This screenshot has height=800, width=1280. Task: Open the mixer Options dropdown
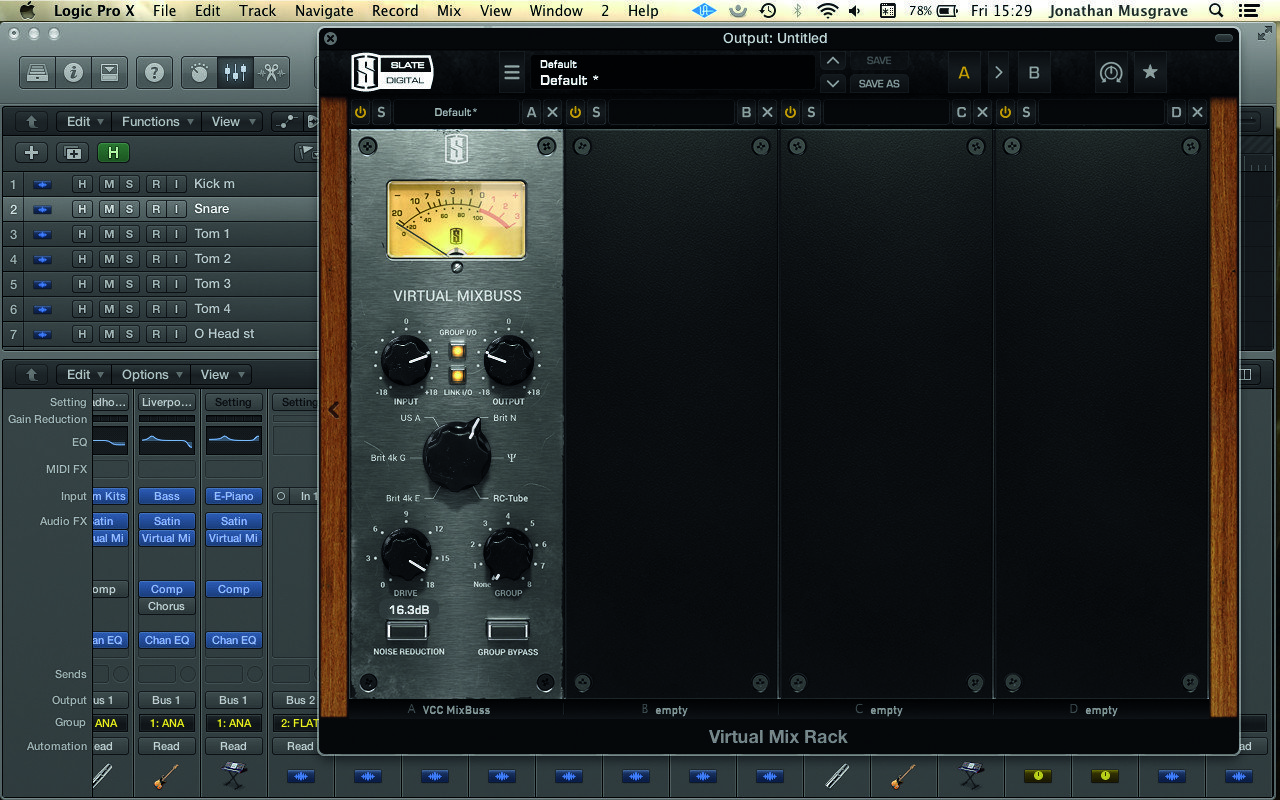coord(151,374)
